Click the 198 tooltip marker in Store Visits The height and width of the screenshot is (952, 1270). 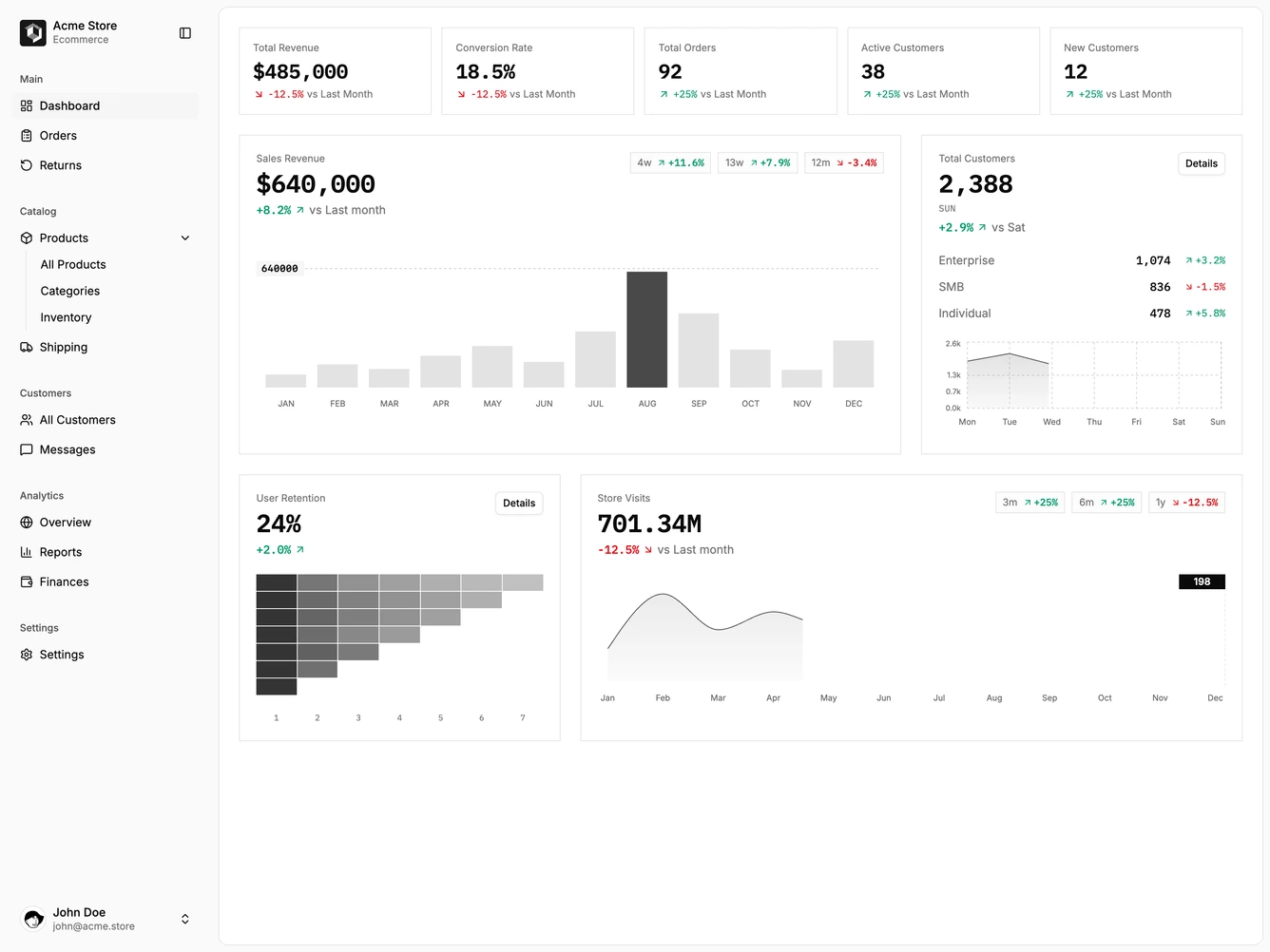tap(1202, 581)
